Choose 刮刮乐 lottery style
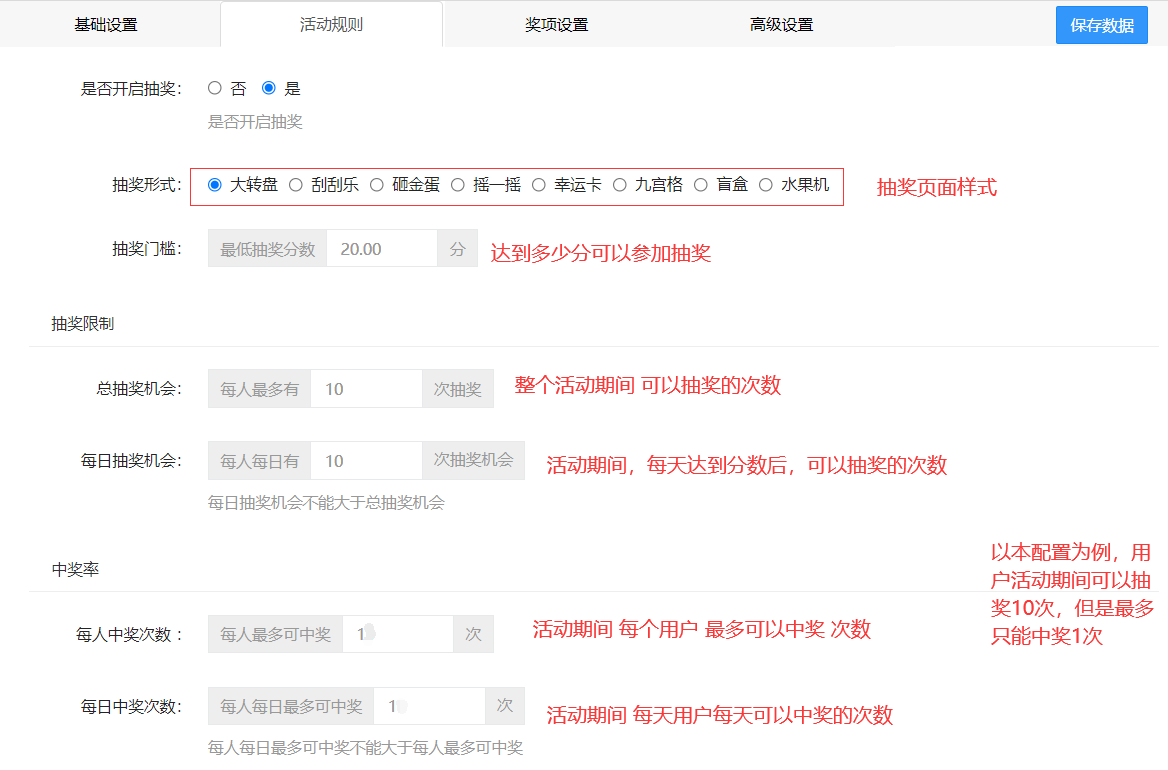This screenshot has height=770, width=1168. (296, 185)
